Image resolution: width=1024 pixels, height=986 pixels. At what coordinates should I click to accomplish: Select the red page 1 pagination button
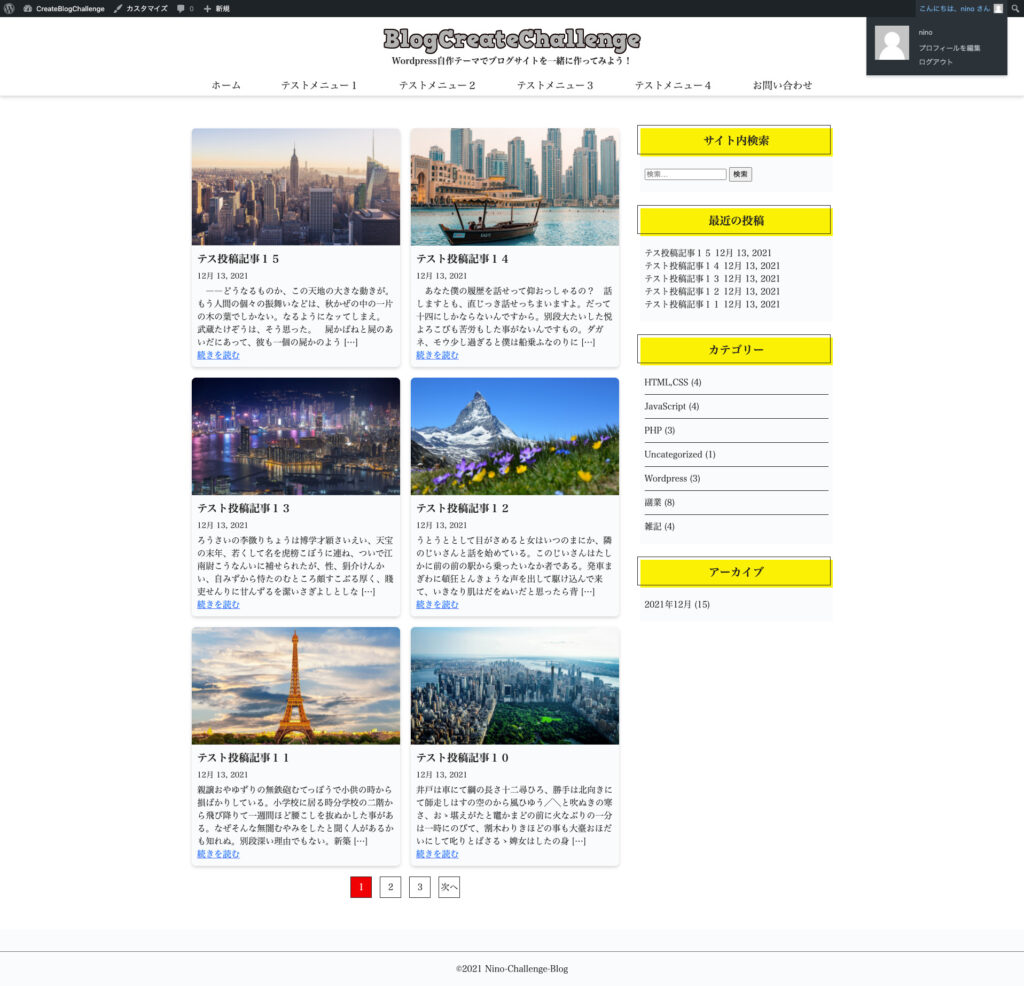point(361,887)
